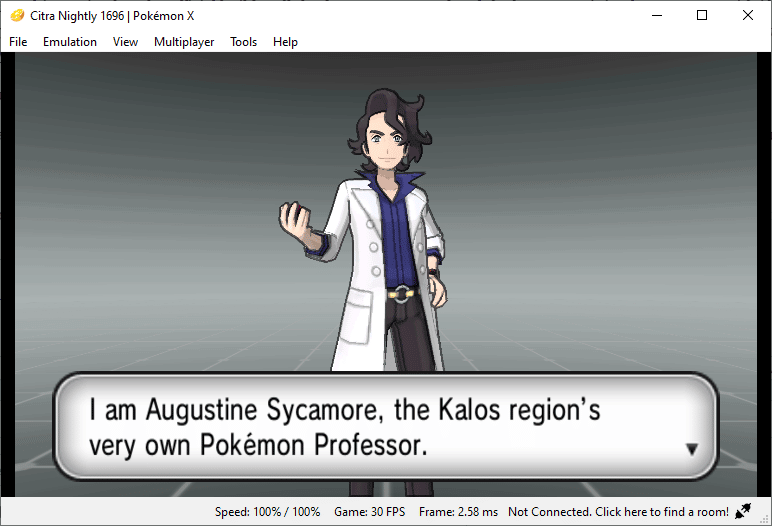Viewport: 772px width, 526px height.
Task: Close the Citra Nightly window
Action: [x=747, y=15]
